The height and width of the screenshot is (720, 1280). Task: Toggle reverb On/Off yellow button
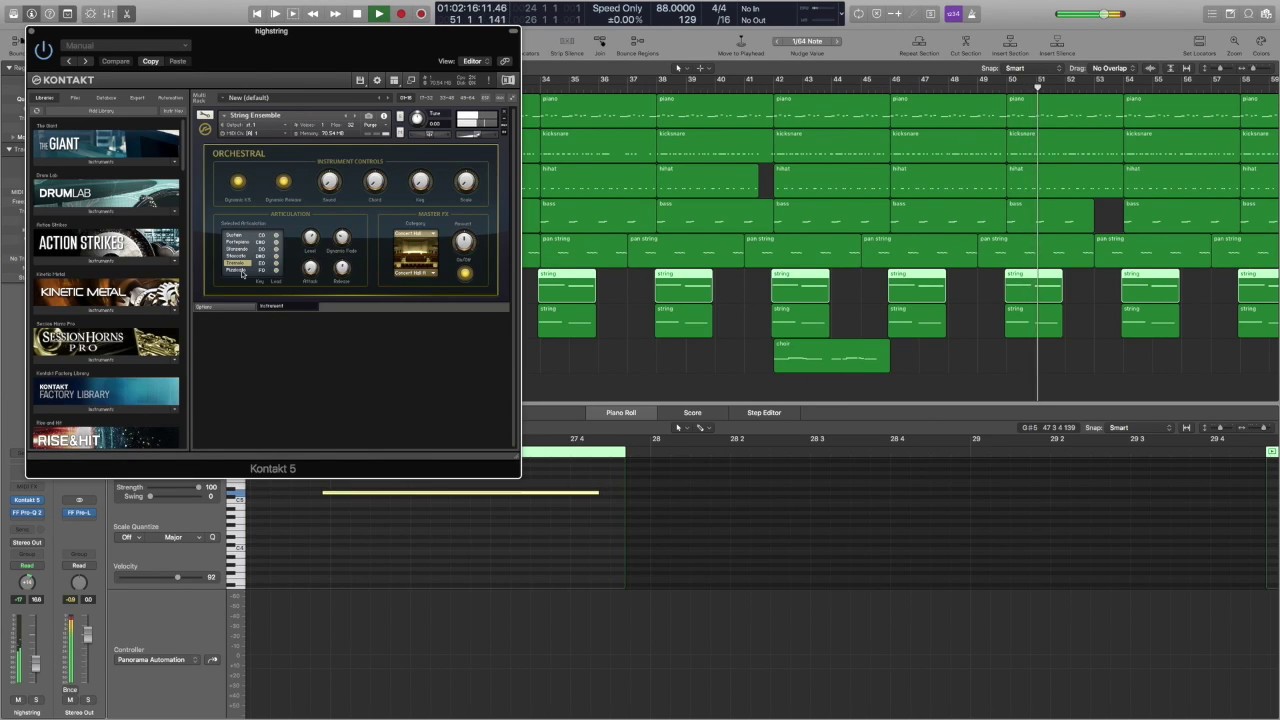click(464, 273)
